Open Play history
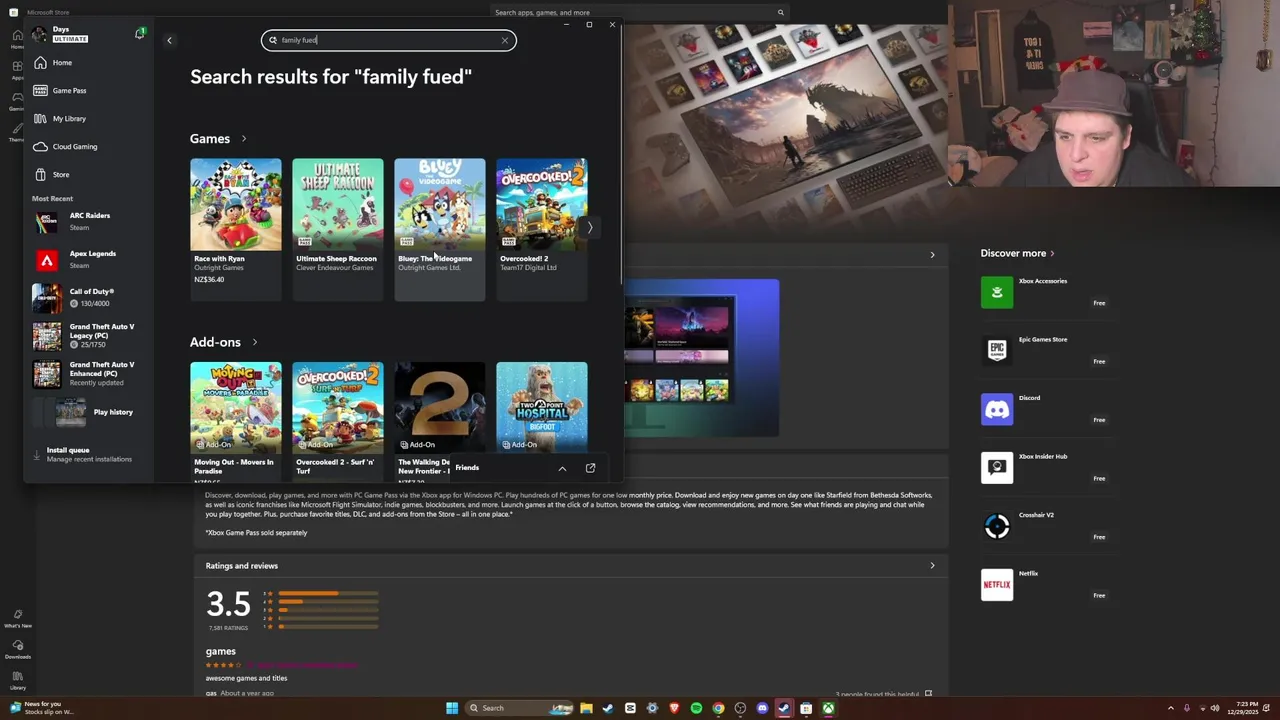The width and height of the screenshot is (1280, 720). tap(88, 412)
